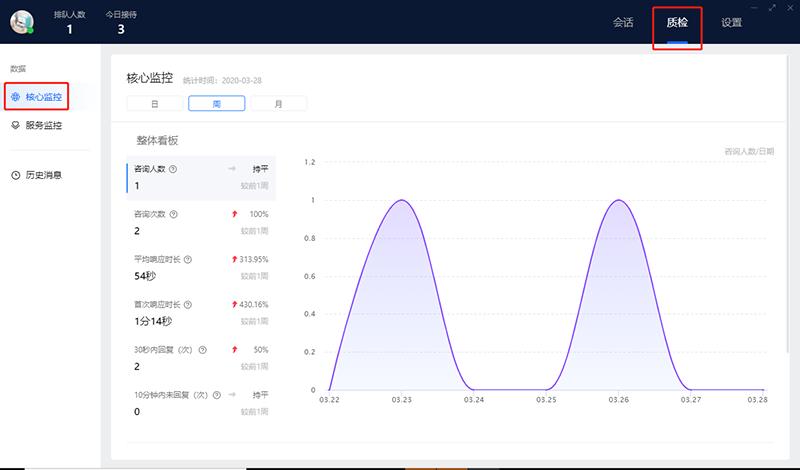Click the 核心监控 sidebar icon
The width and height of the screenshot is (800, 470).
pyautogui.click(x=16, y=97)
